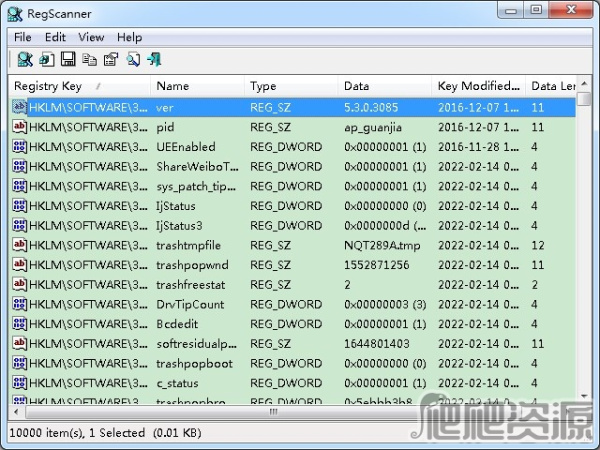The width and height of the screenshot is (600, 450).
Task: Select the 'IjStatus' name cell
Action: click(176, 206)
